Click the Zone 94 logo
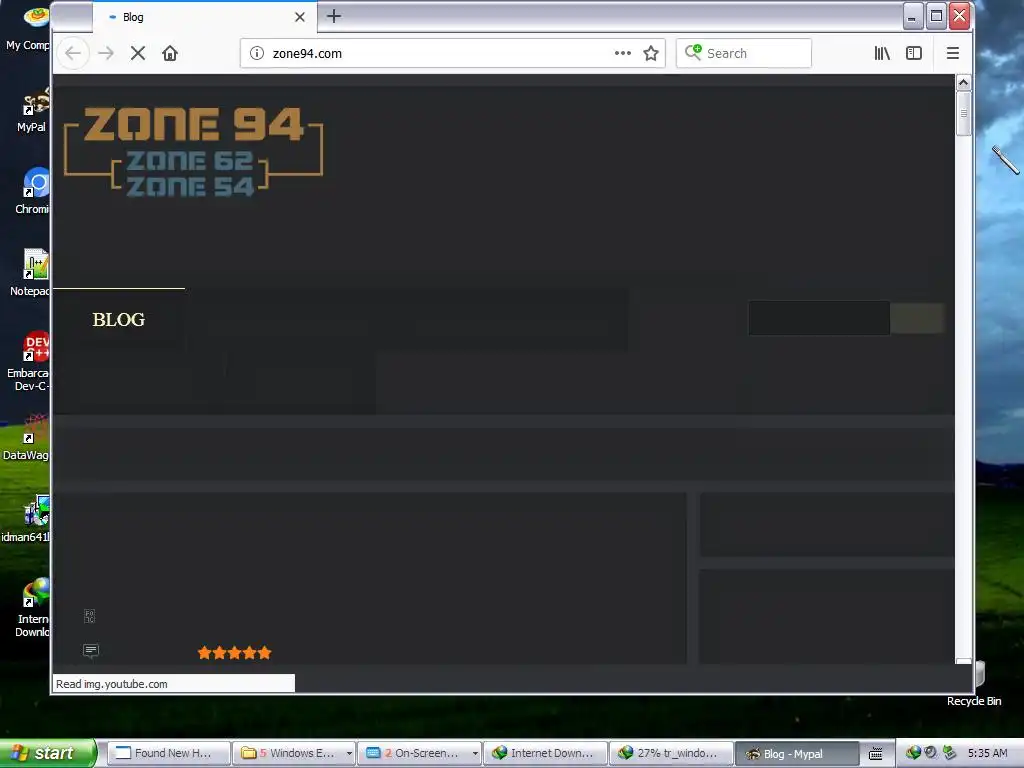This screenshot has height=768, width=1024. [193, 152]
